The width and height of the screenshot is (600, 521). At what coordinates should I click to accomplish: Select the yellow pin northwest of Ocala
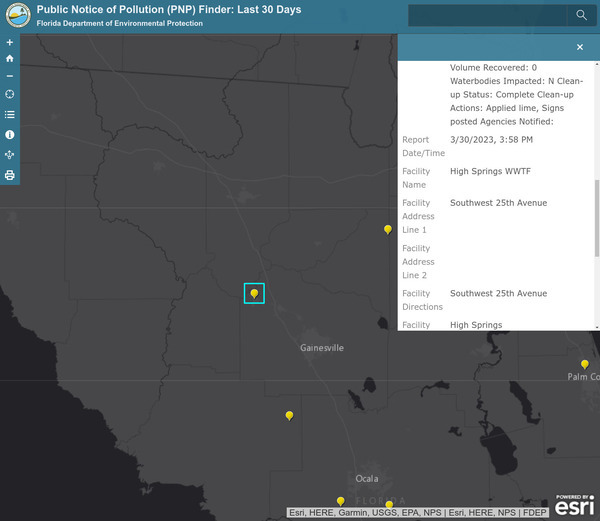click(289, 416)
